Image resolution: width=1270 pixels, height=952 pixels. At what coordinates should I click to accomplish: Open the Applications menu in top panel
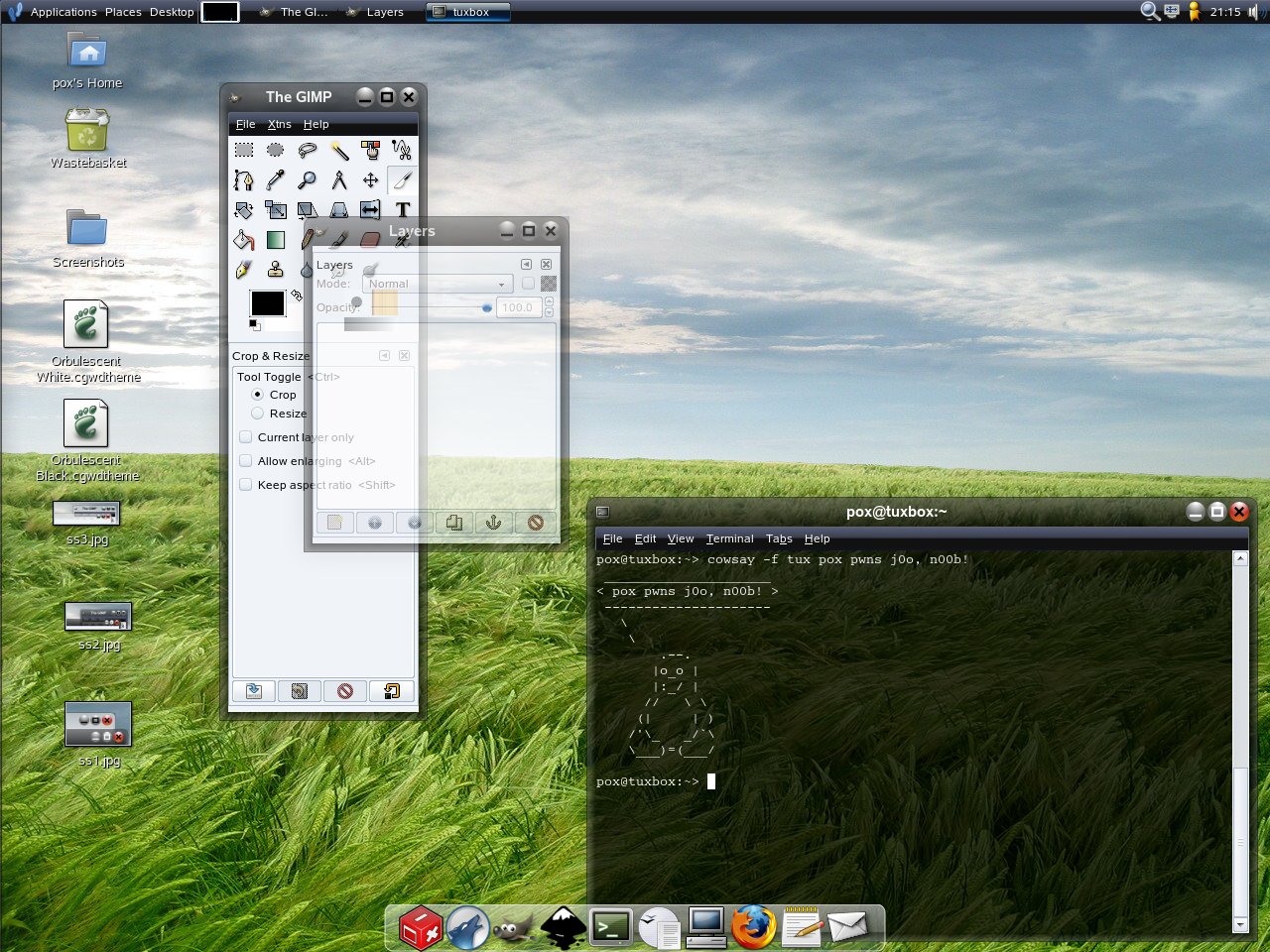[x=63, y=12]
